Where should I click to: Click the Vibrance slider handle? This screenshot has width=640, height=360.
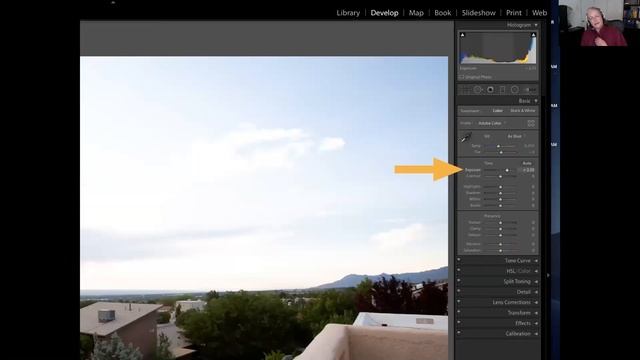click(x=500, y=244)
